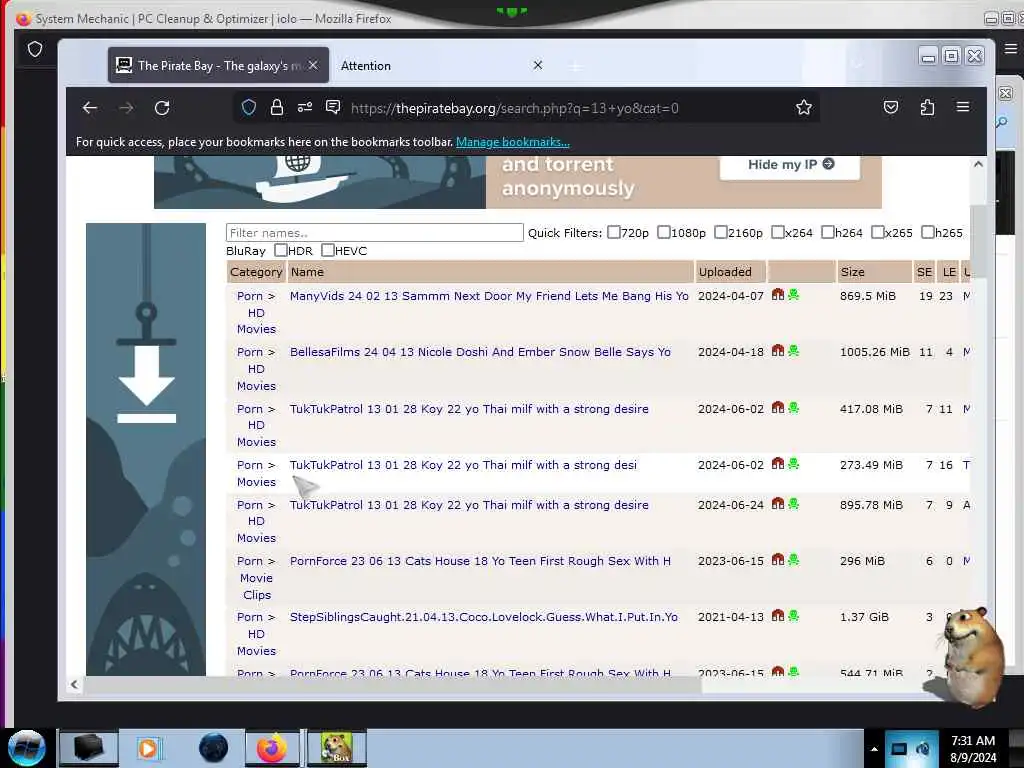Select the x265 filter checkbox
Screen dimensions: 1024x768
tap(878, 232)
